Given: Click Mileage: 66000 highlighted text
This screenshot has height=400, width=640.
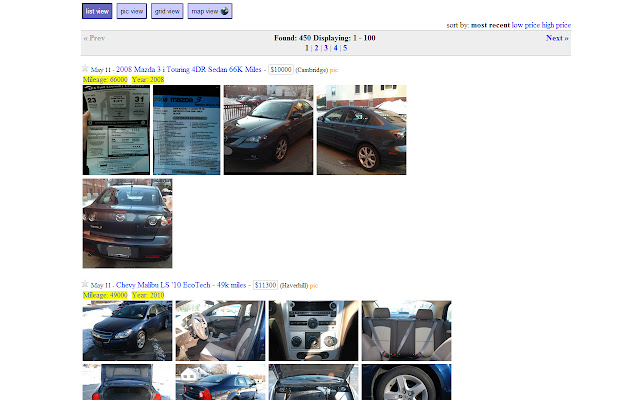Looking at the screenshot, I should (105, 80).
